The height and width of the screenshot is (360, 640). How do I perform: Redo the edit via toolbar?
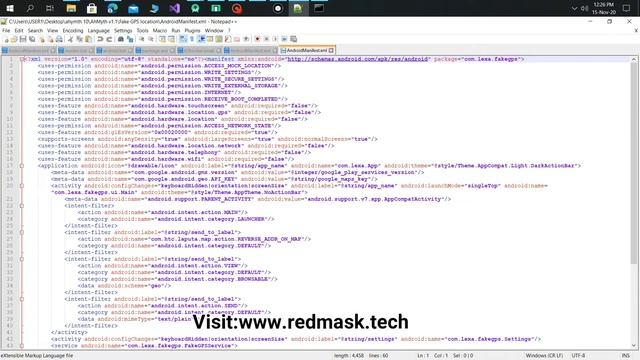pos(109,39)
